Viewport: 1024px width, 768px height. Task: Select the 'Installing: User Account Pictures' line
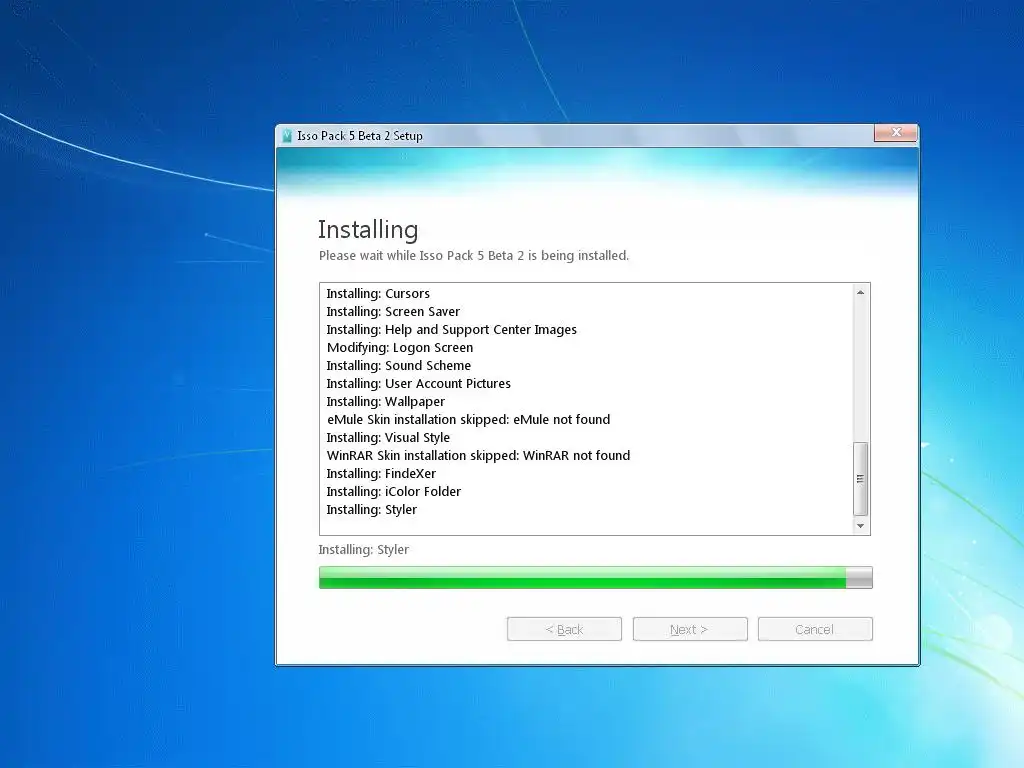(419, 383)
